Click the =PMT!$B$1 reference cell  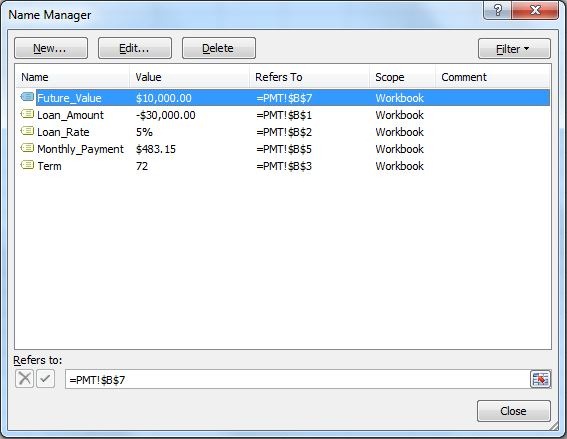(x=284, y=115)
